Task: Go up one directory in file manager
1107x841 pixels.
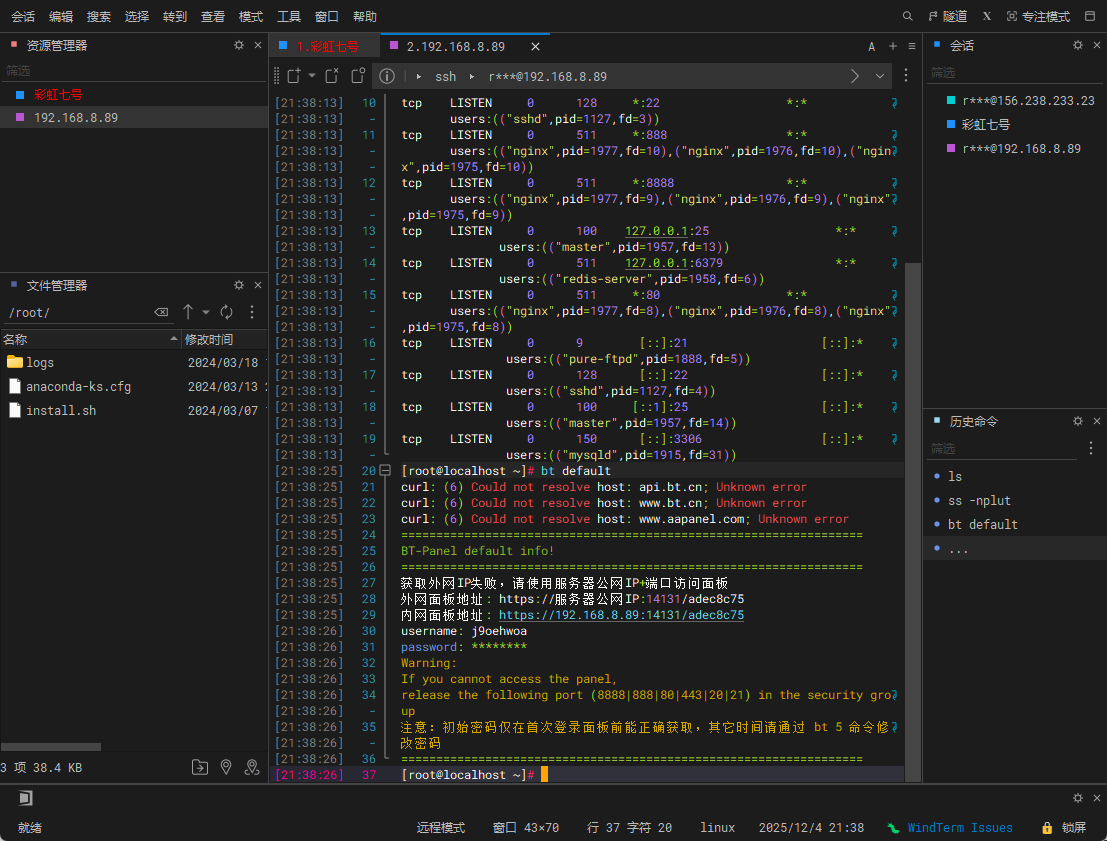Action: point(188,313)
